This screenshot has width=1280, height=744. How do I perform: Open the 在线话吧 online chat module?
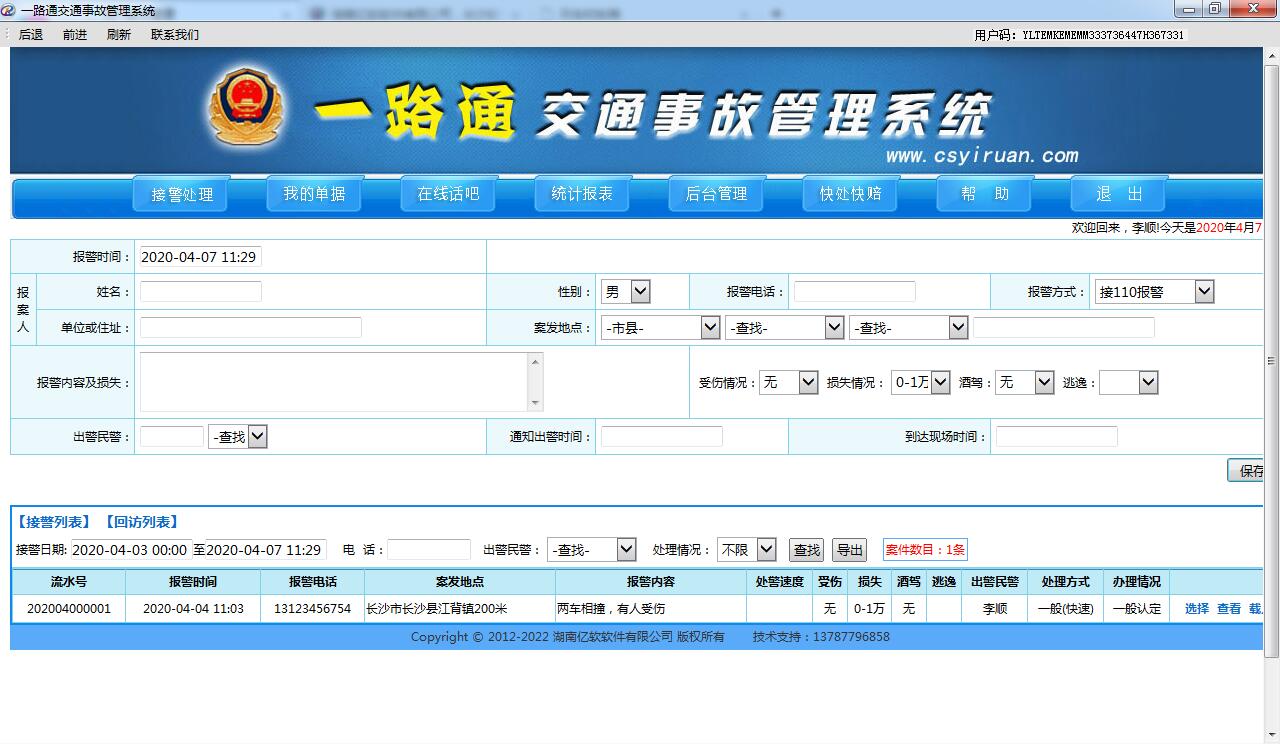pos(447,194)
